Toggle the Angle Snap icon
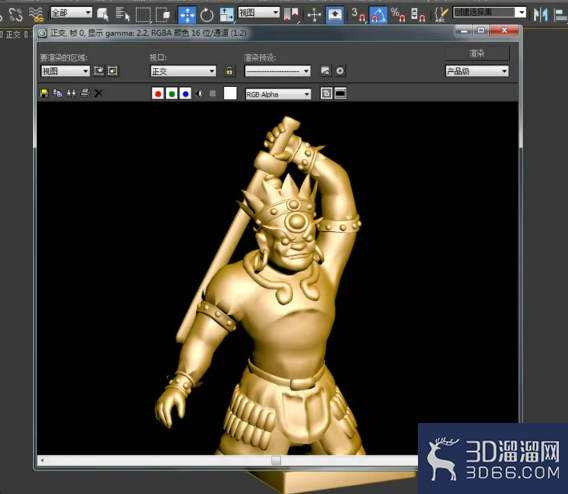The width and height of the screenshot is (568, 494). 378,15
